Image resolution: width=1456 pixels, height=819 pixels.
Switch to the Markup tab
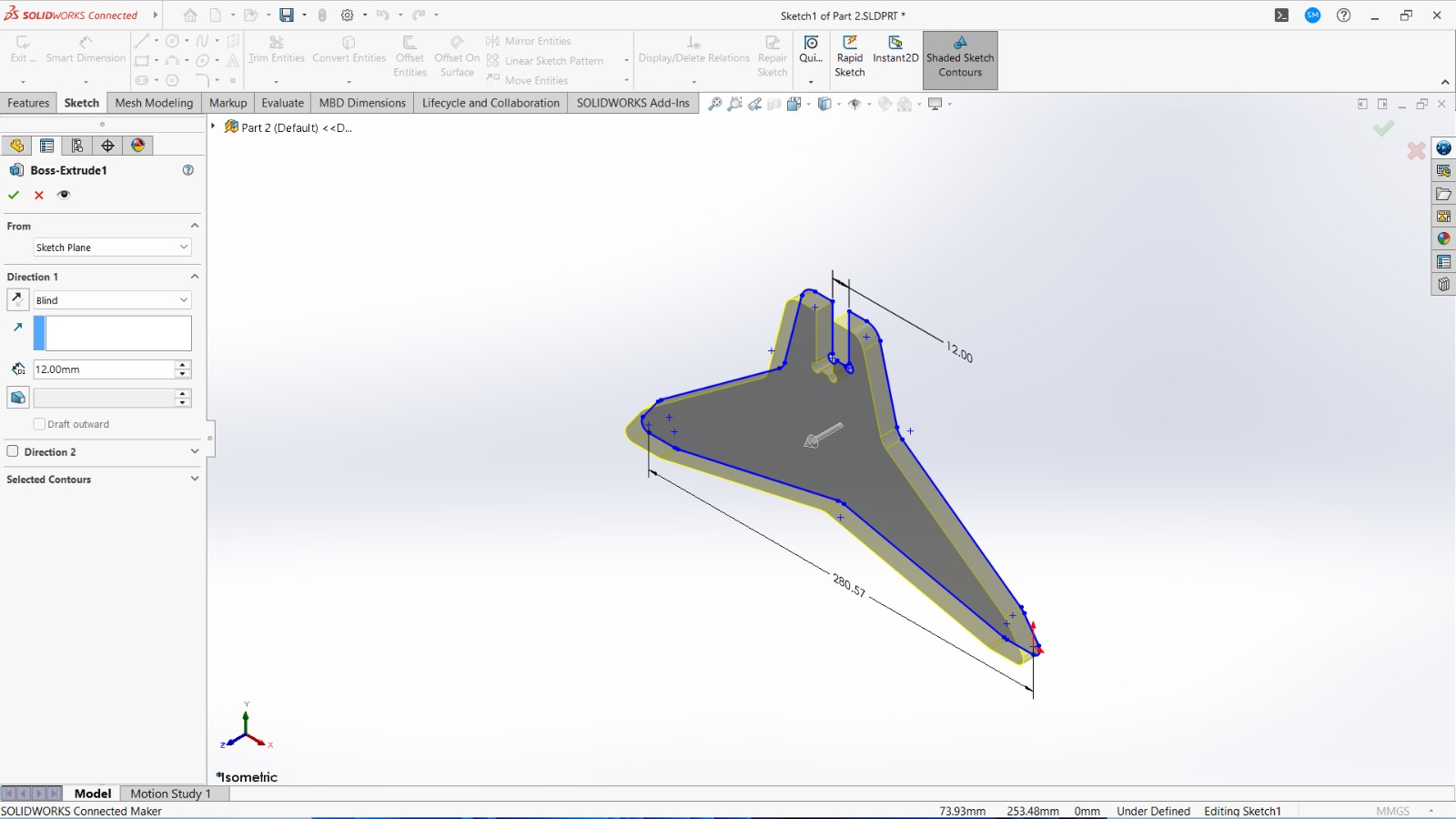click(227, 103)
